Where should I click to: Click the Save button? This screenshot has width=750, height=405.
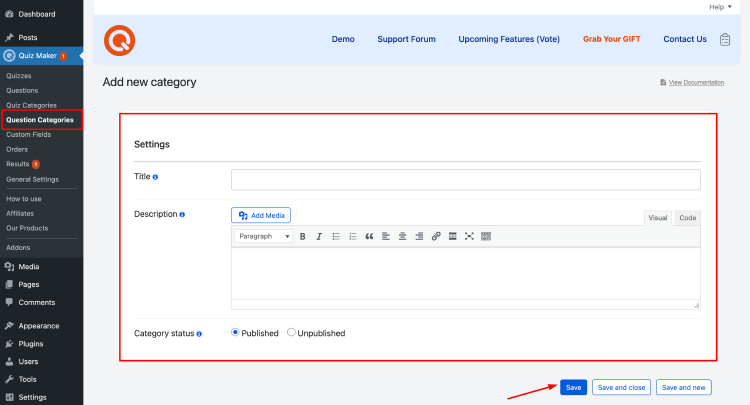pyautogui.click(x=574, y=387)
